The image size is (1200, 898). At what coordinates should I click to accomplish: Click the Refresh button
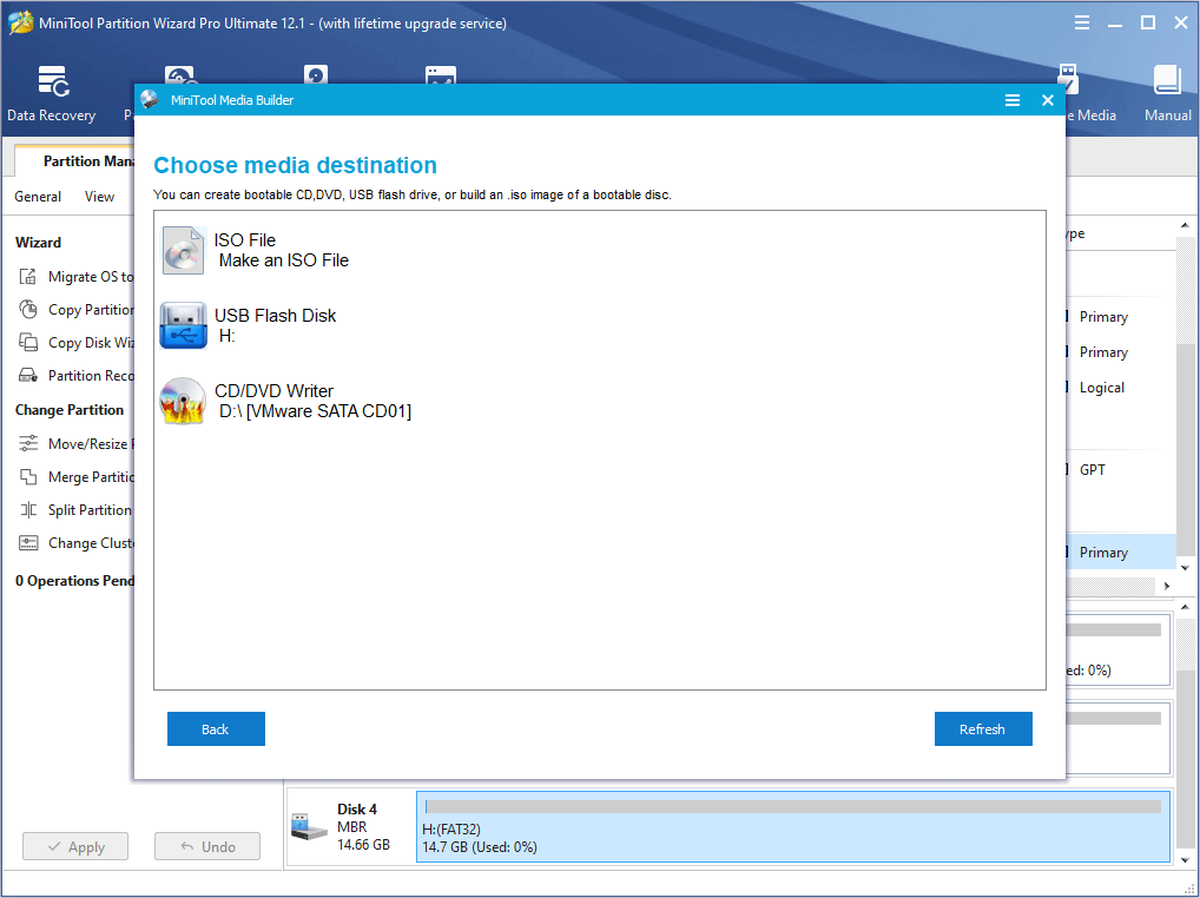(983, 729)
